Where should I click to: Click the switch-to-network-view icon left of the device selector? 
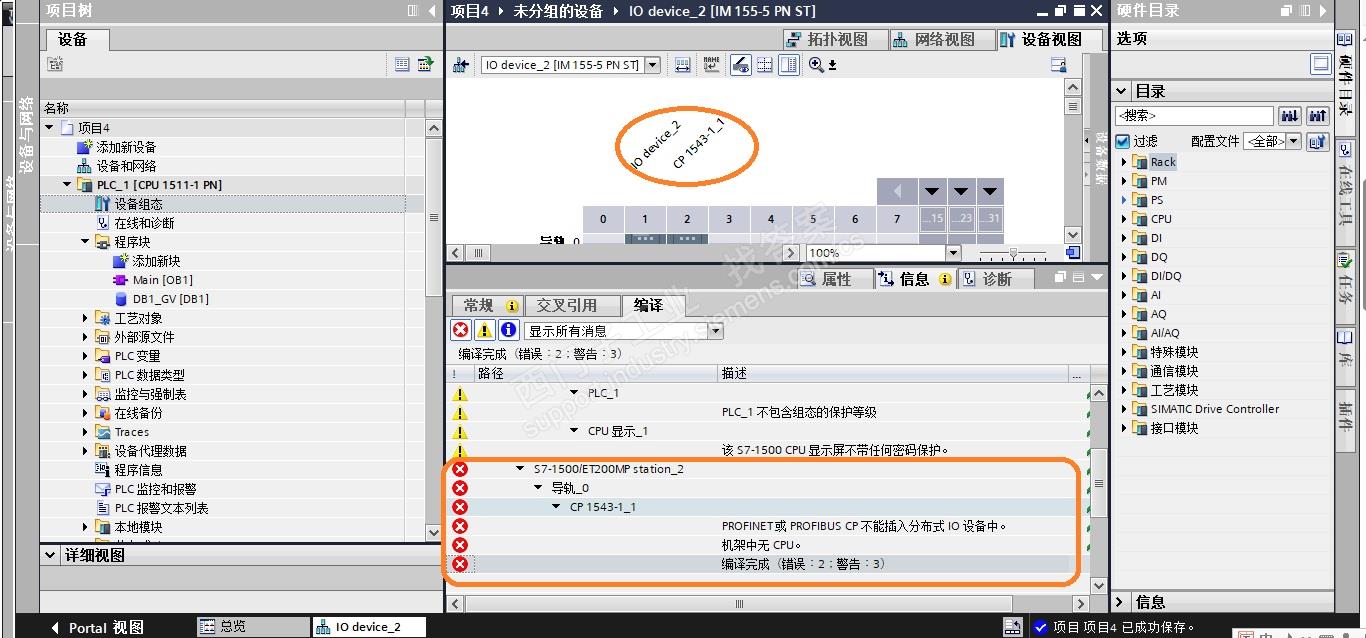tap(461, 65)
